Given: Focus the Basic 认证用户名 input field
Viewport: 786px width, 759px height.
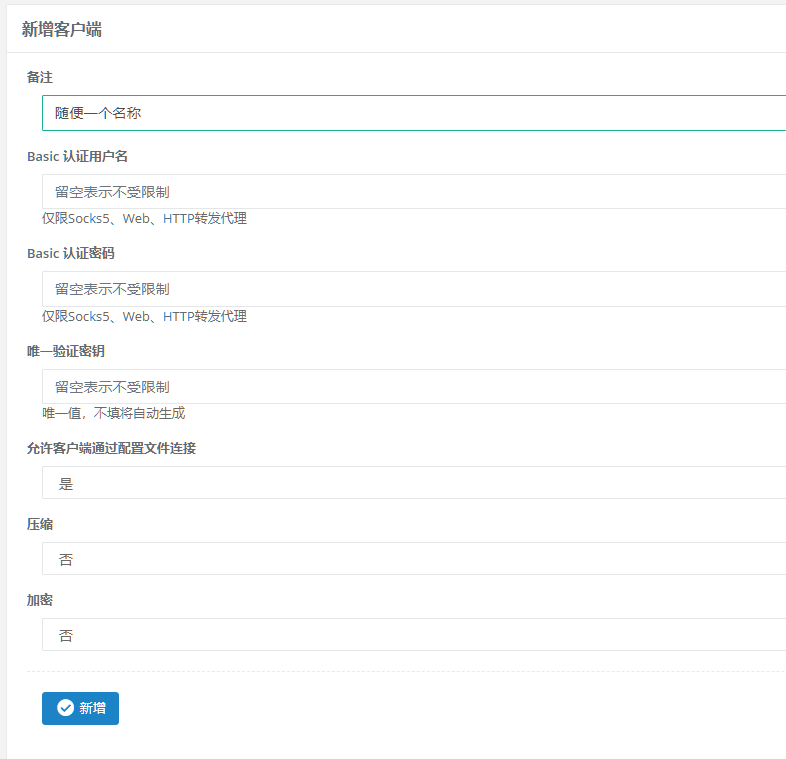Looking at the screenshot, I should click(414, 192).
